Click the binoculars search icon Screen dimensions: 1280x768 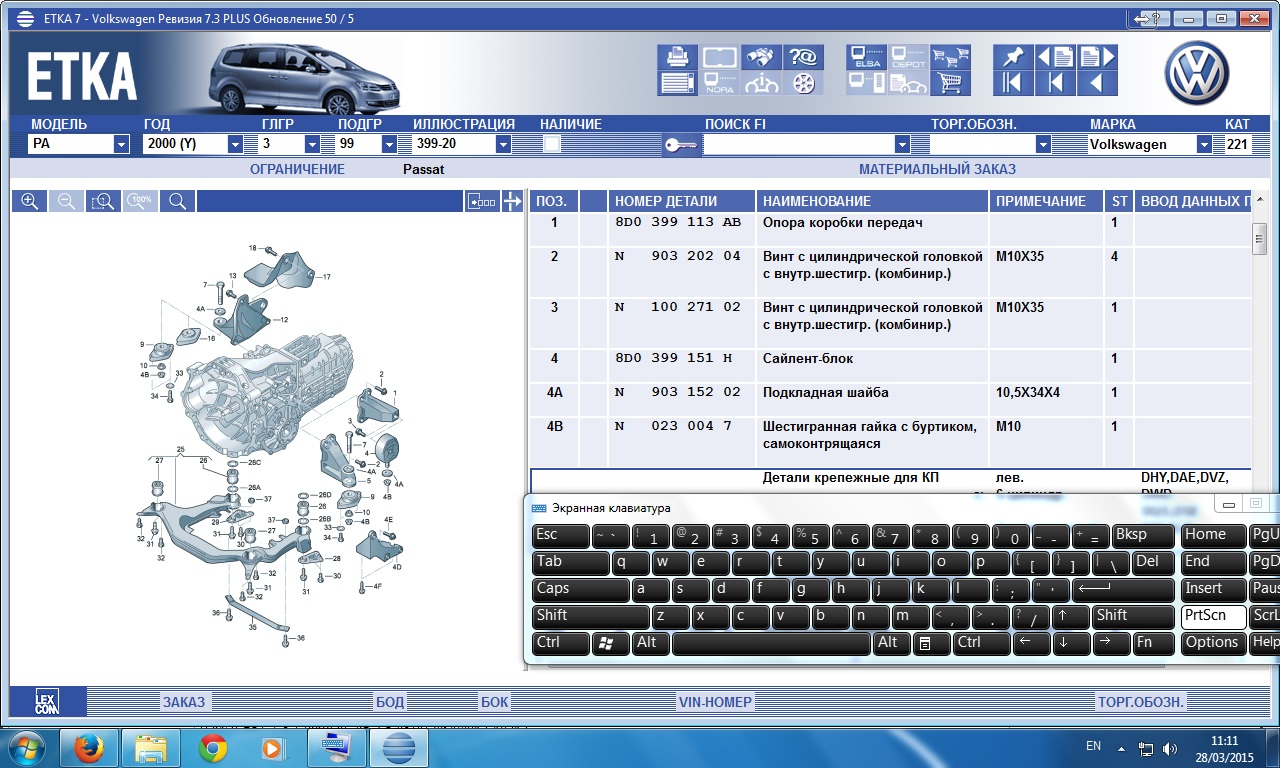point(762,57)
